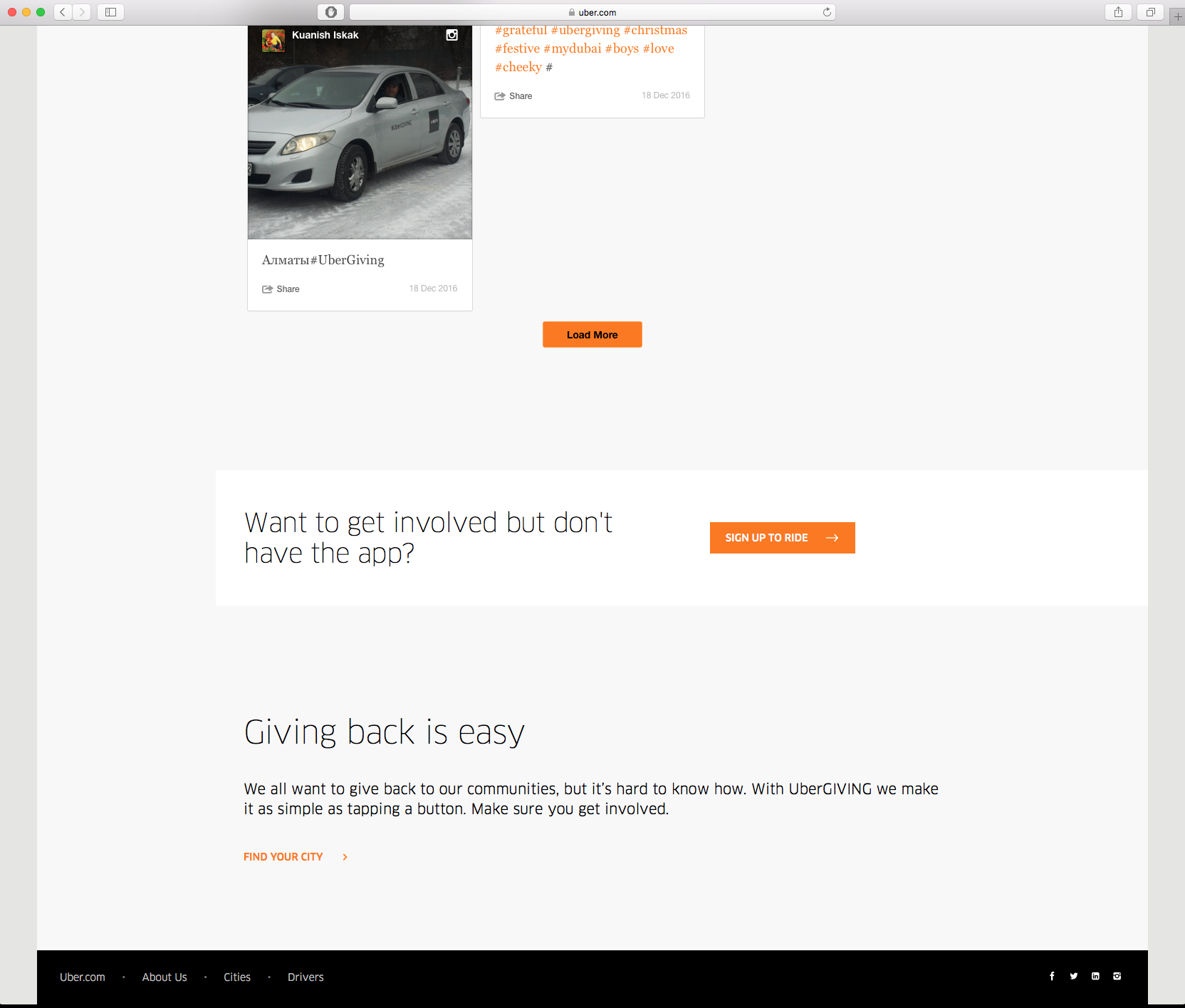
Task: Click the share icon under the #cheeky post
Action: (x=500, y=96)
